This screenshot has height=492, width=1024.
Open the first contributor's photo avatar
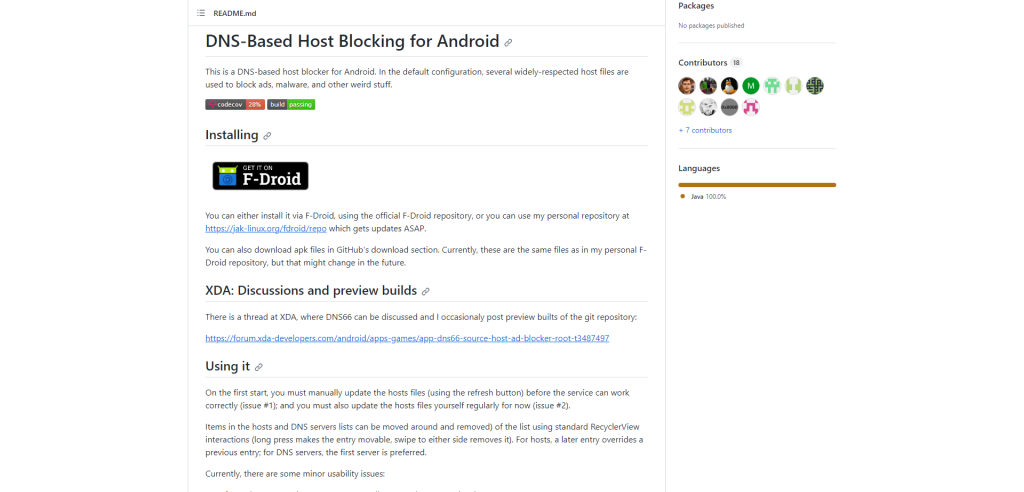687,86
